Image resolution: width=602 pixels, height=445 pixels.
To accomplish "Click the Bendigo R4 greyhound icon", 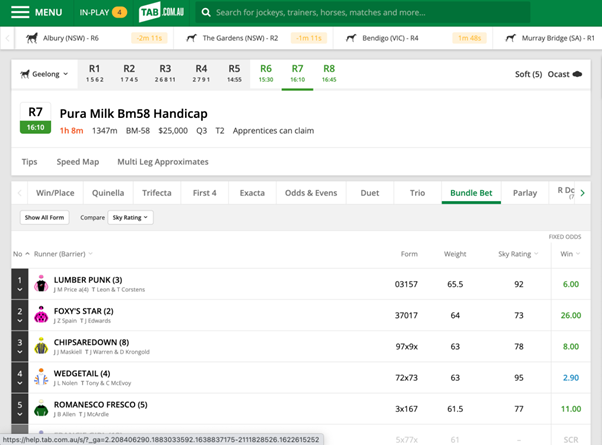I will pos(351,38).
